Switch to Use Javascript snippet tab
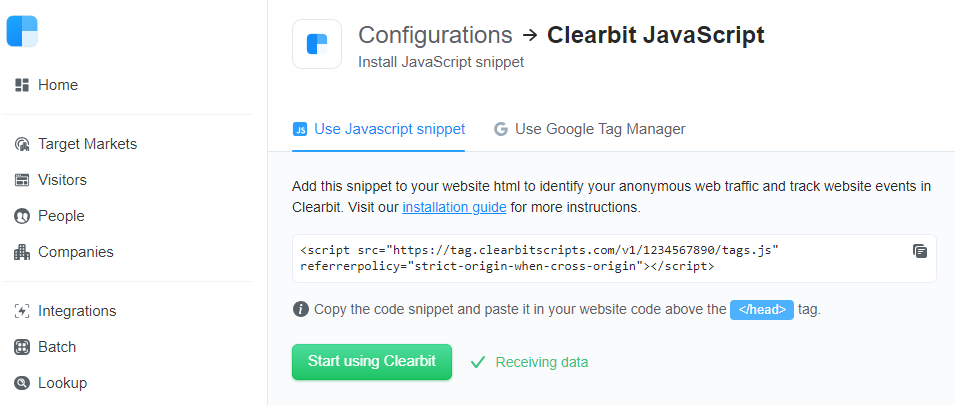Viewport: 955px width, 405px height. (x=379, y=129)
